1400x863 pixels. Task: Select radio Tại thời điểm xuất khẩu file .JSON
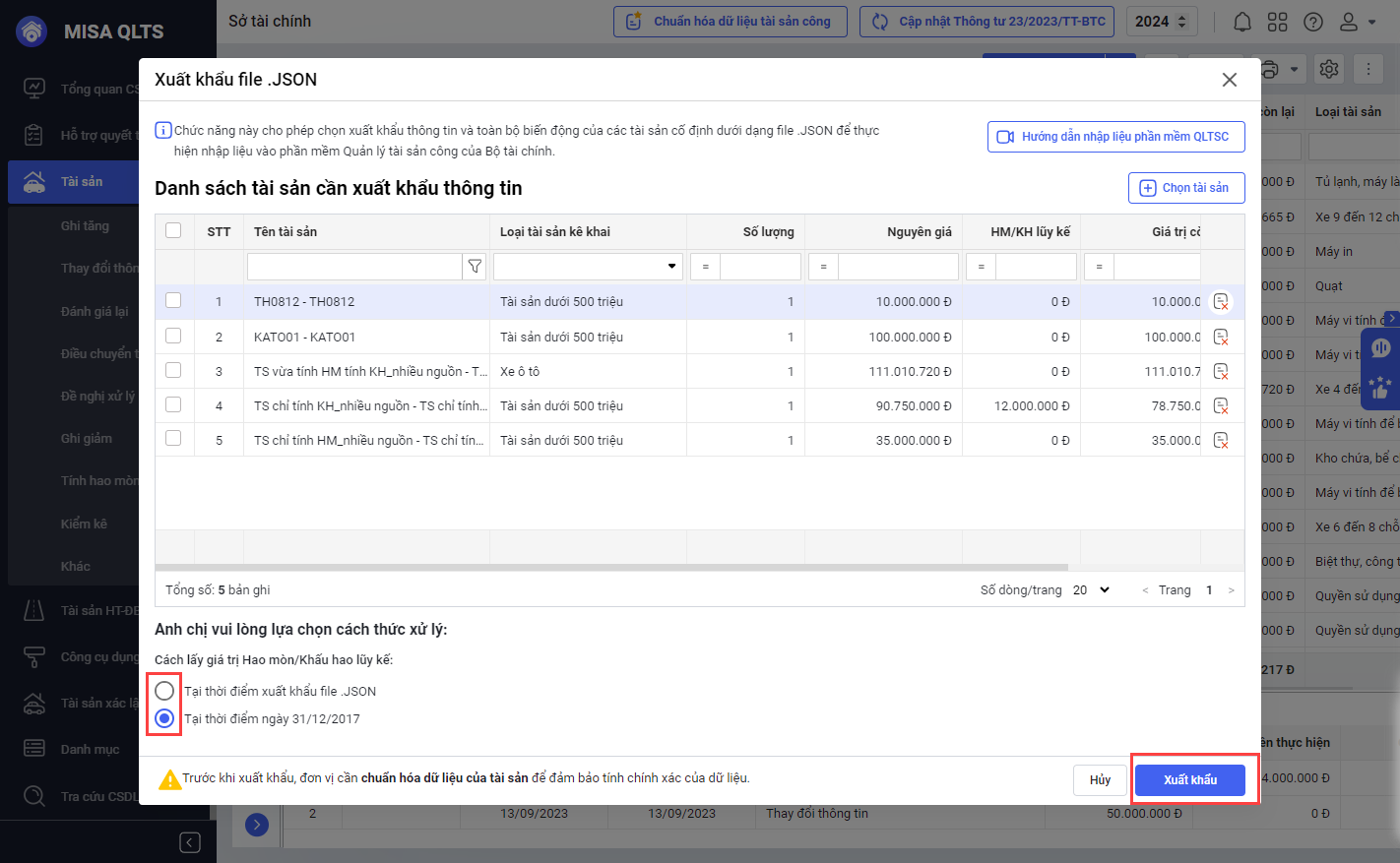coord(164,691)
